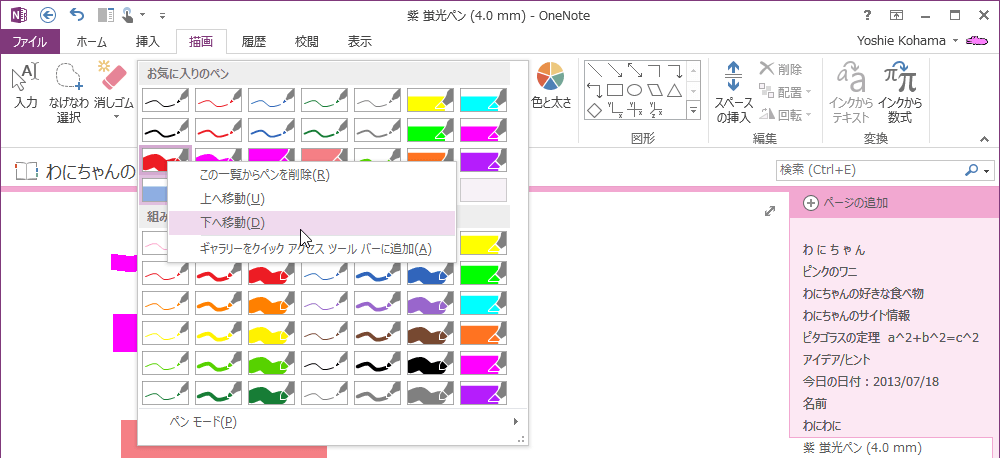The width and height of the screenshot is (1000, 458).
Task: Dock OneNote to desktop icon
Action: pos(106,15)
